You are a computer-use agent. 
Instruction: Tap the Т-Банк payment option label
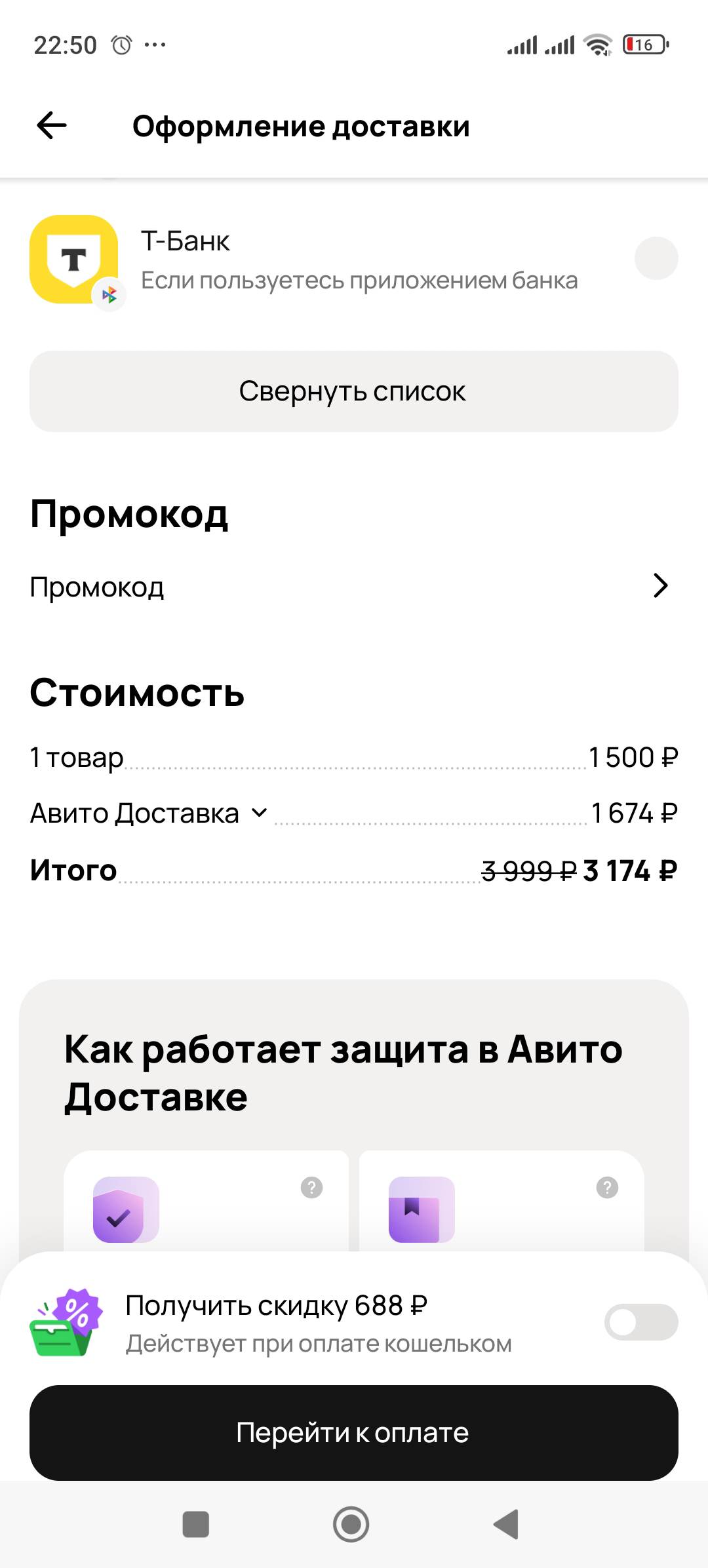point(186,241)
